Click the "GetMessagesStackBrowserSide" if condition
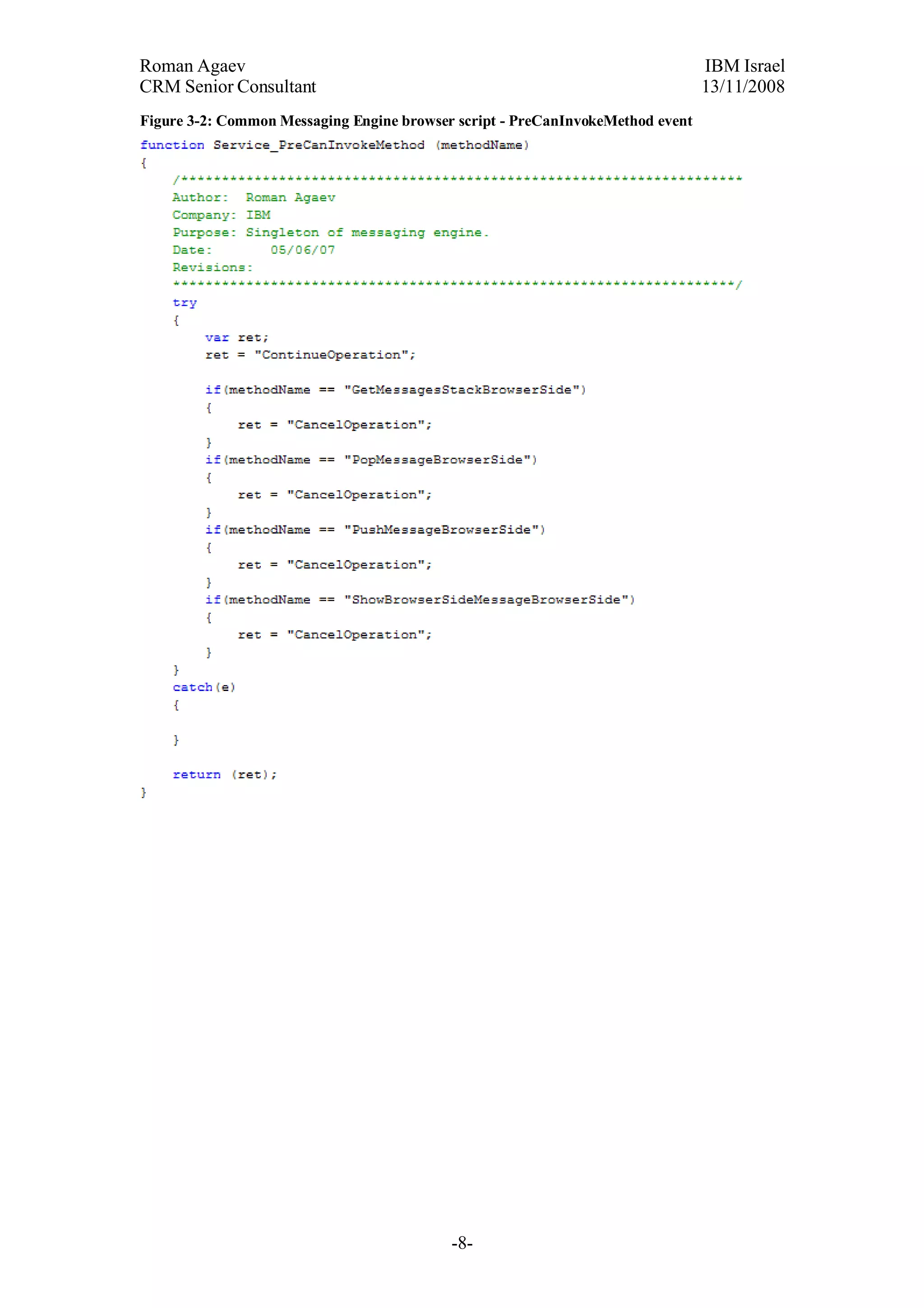 coord(396,390)
